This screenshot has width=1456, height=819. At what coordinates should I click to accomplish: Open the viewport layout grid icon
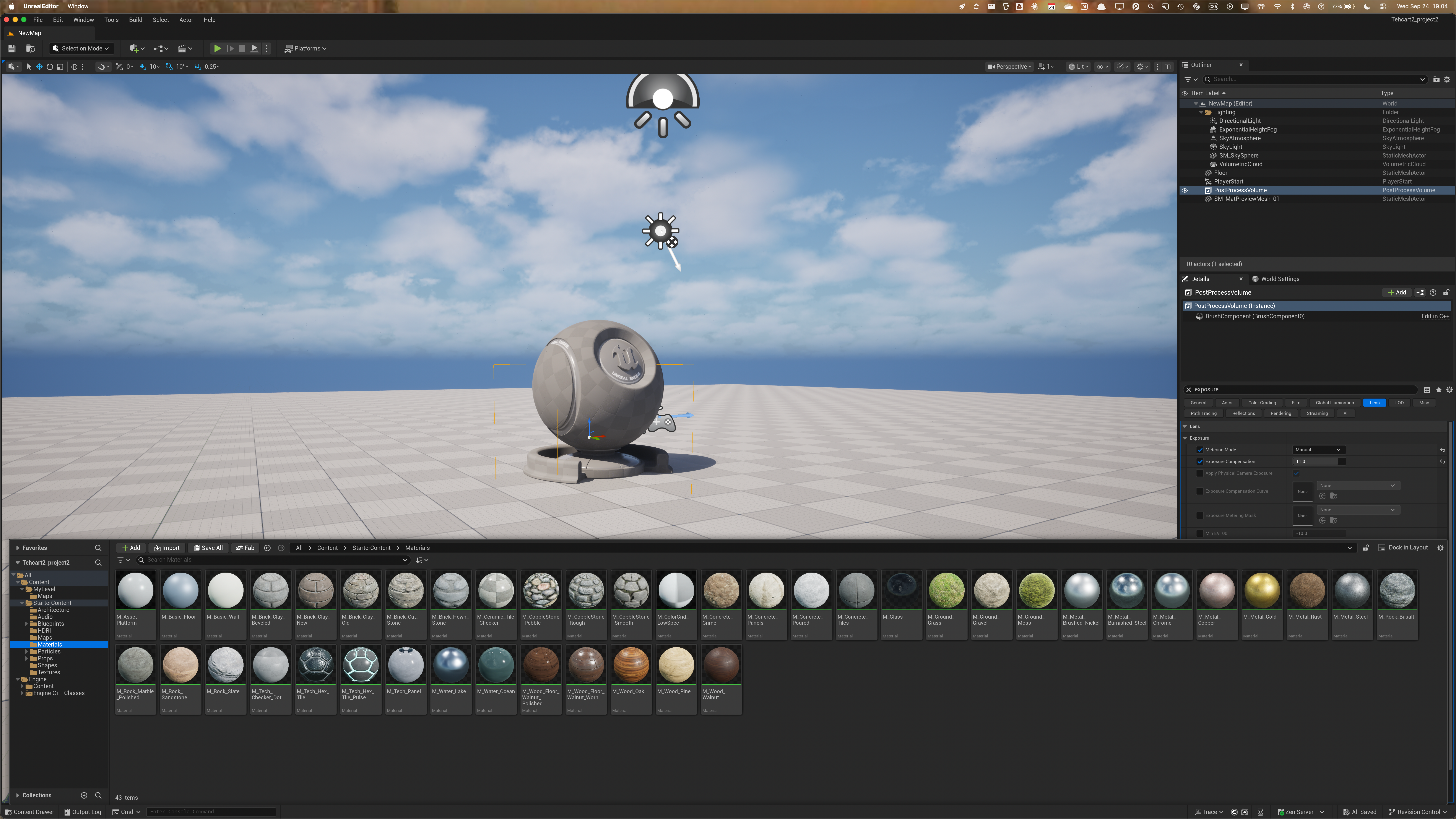pyautogui.click(x=1168, y=67)
